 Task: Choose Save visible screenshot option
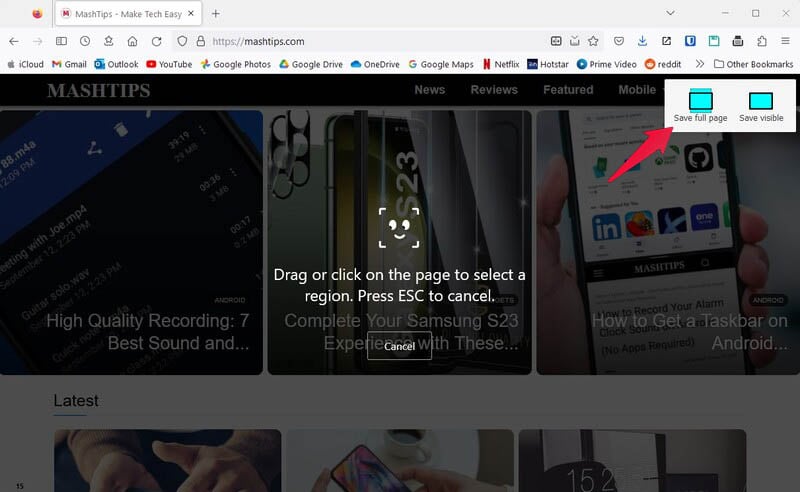pyautogui.click(x=761, y=106)
